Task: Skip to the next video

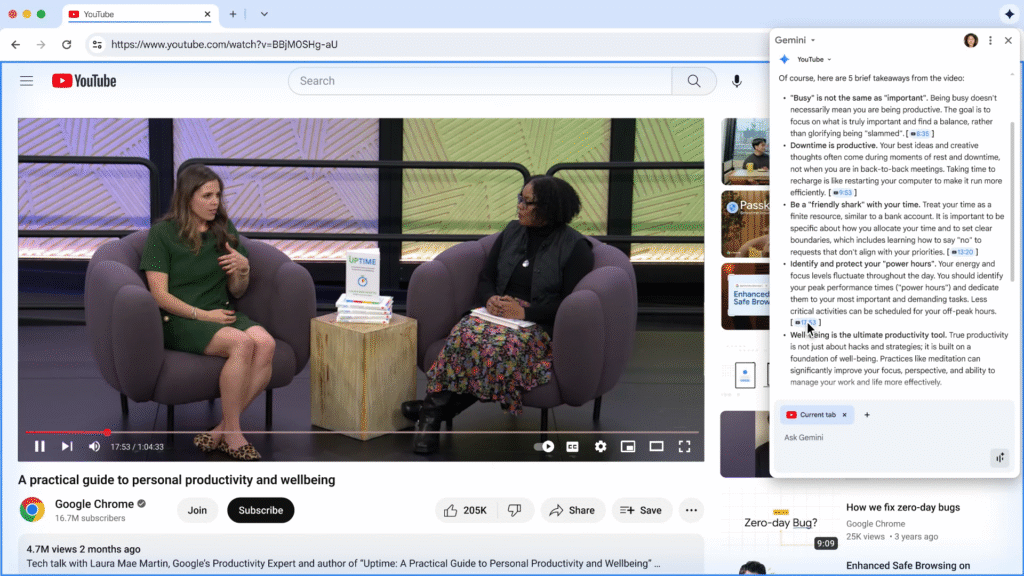Action: click(67, 446)
